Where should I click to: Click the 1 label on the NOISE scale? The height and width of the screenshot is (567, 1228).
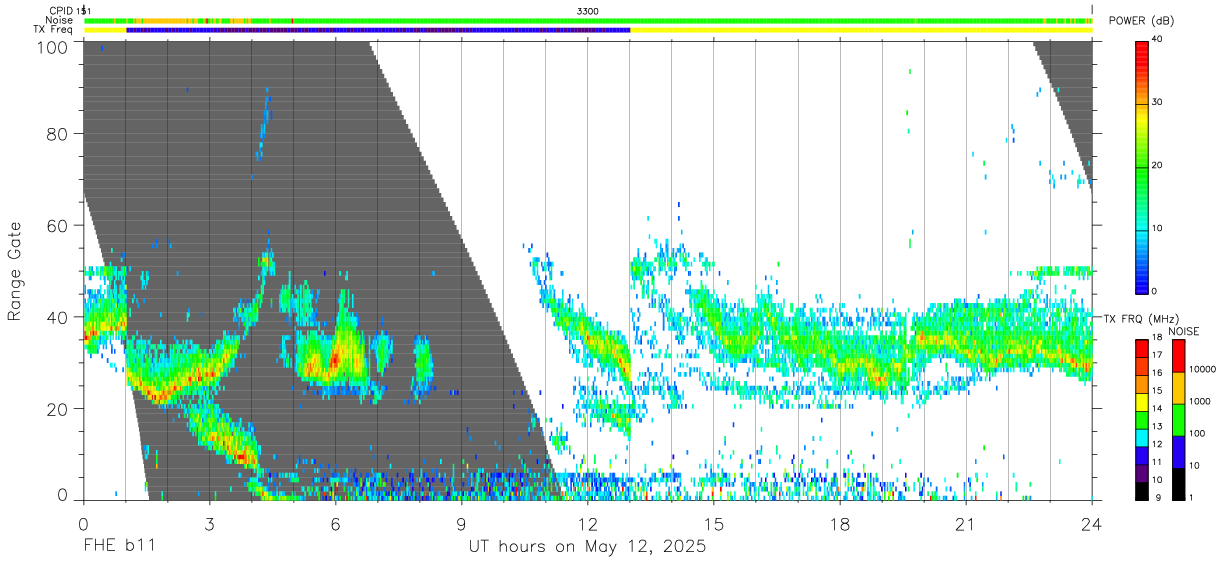pos(1191,498)
